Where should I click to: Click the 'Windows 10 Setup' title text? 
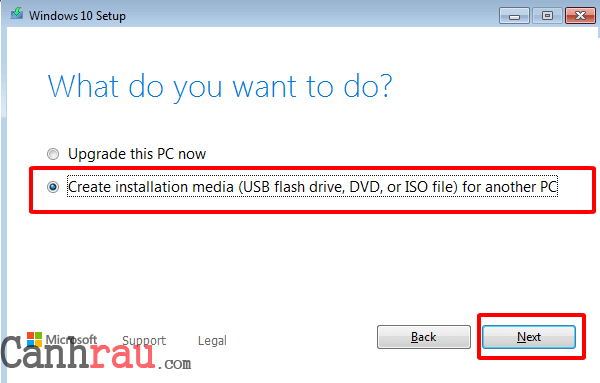coord(77,16)
